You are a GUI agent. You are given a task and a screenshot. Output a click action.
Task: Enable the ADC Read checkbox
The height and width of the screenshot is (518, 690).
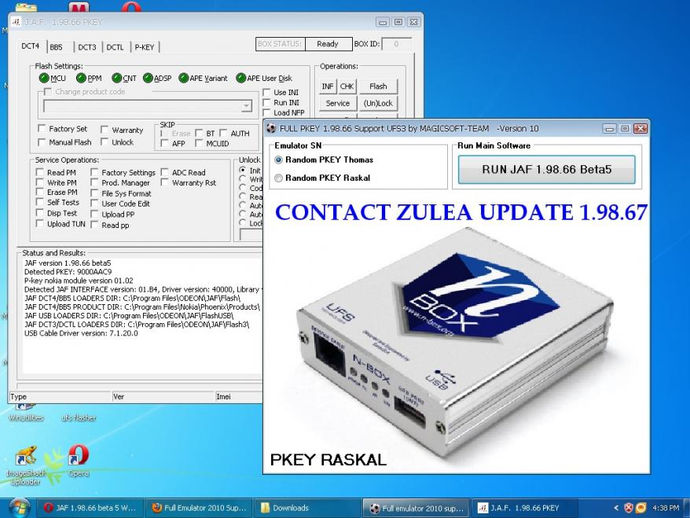(x=165, y=172)
